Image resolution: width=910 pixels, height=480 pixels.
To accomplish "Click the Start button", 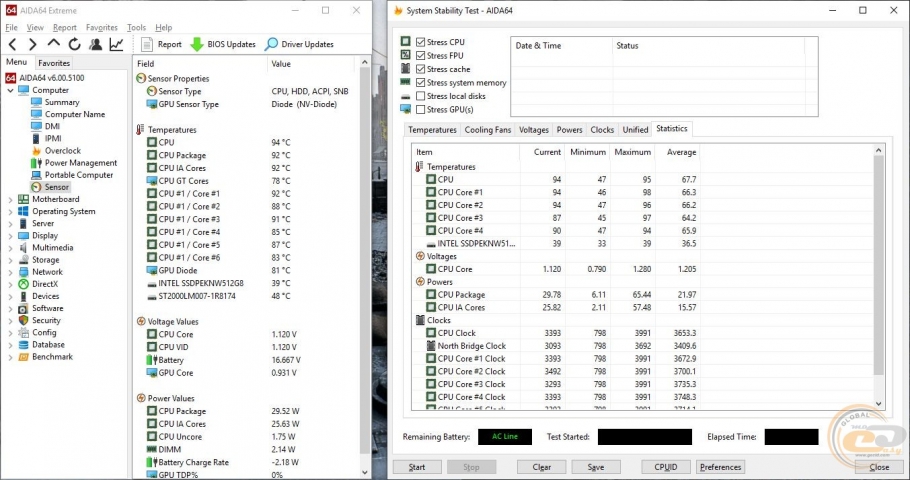I will 417,467.
